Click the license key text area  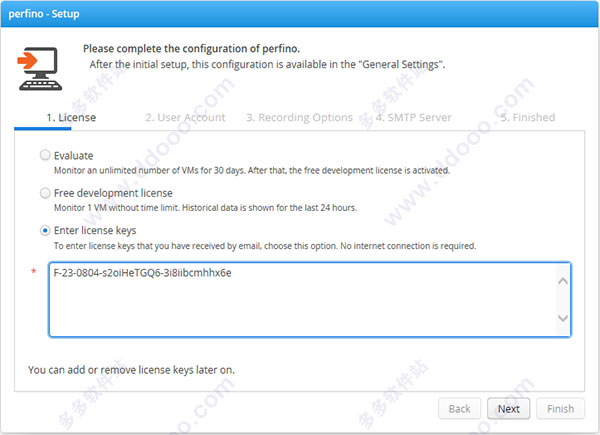tap(310, 299)
